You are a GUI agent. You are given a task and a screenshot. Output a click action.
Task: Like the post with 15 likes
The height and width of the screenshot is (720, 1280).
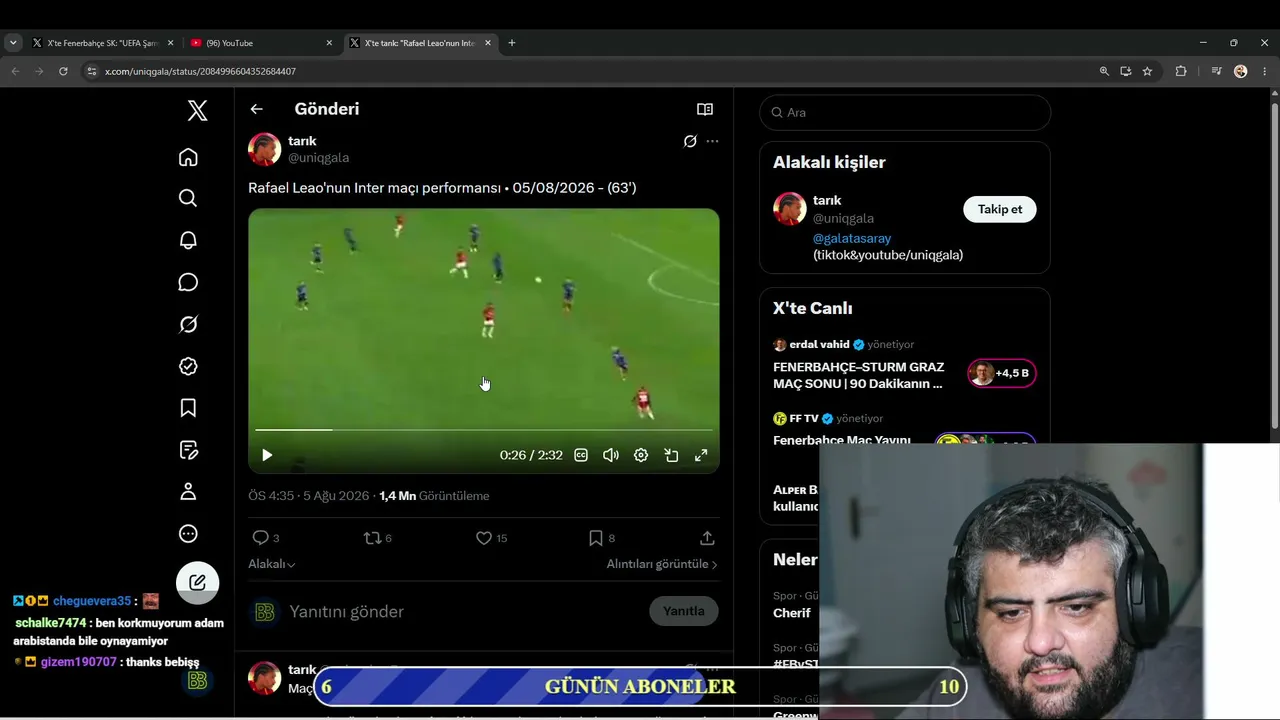[x=491, y=538]
